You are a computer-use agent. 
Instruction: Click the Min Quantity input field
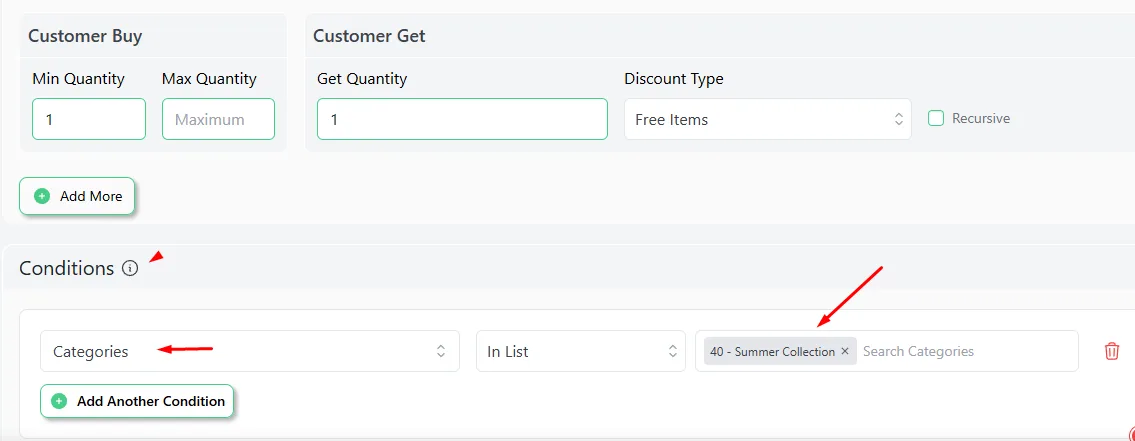click(89, 119)
